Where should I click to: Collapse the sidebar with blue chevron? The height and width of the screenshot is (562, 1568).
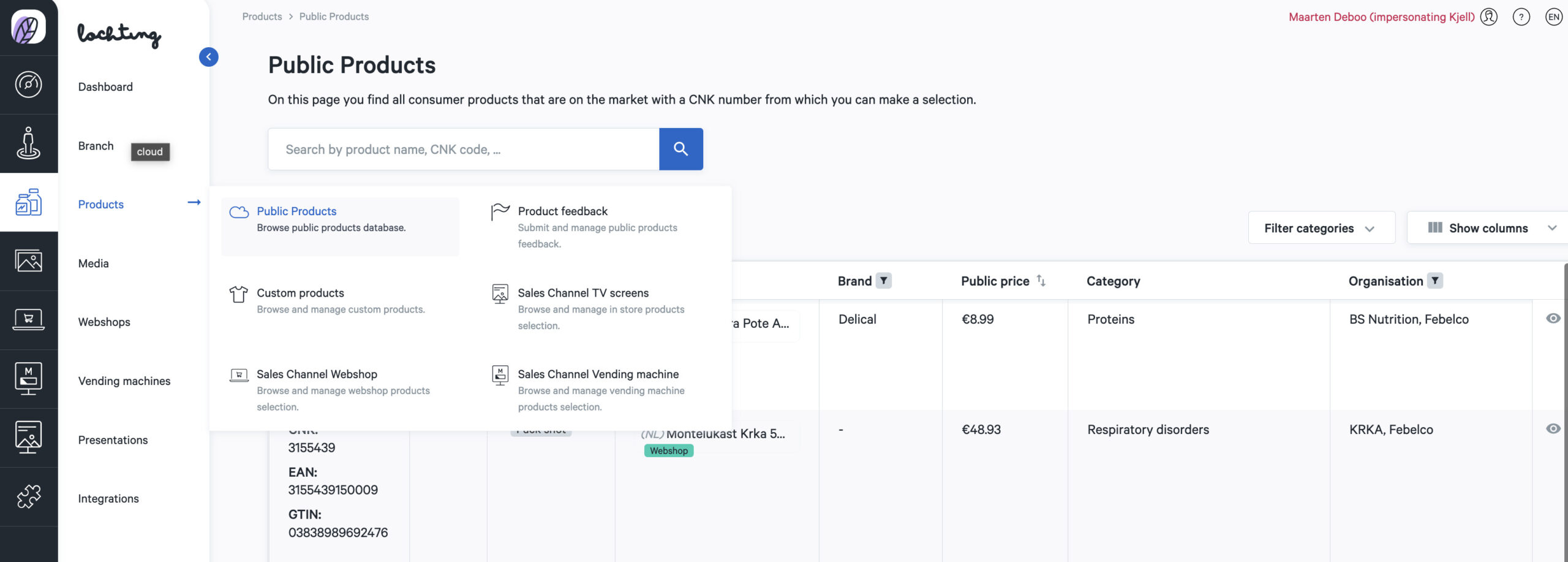point(208,57)
